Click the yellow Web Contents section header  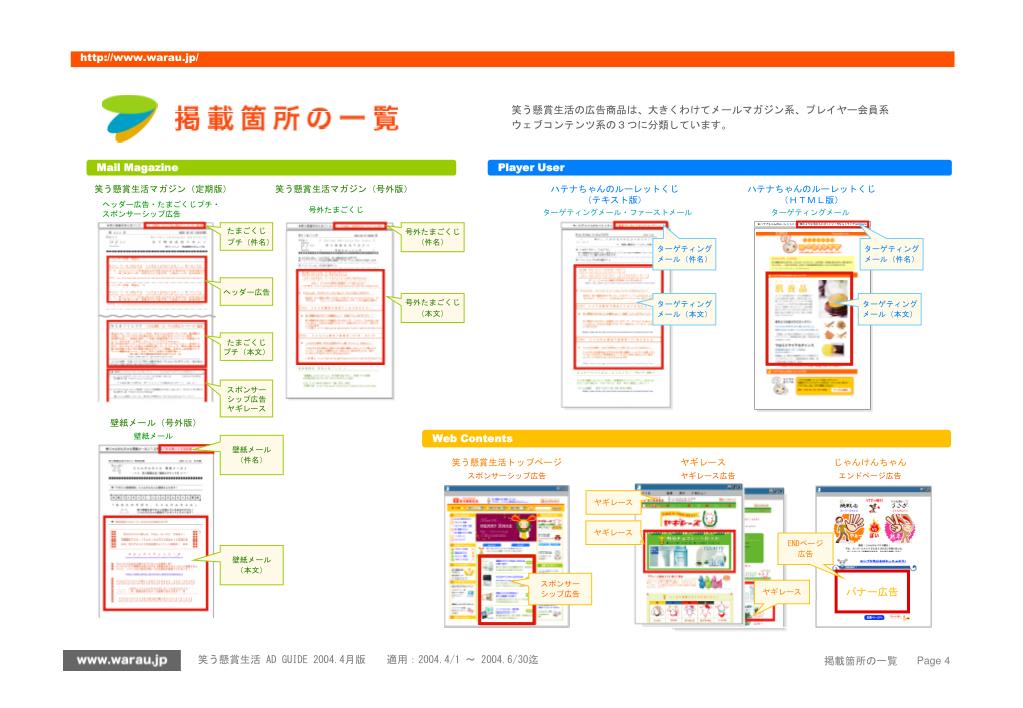pyautogui.click(x=686, y=439)
